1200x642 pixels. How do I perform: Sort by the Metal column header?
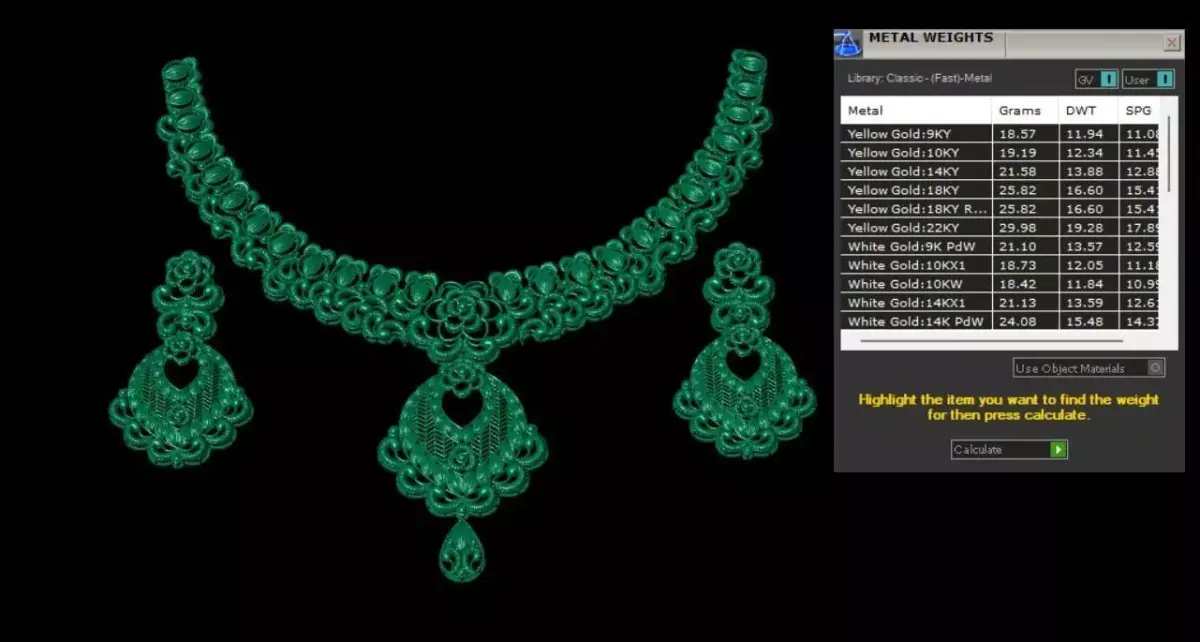pyautogui.click(x=917, y=110)
